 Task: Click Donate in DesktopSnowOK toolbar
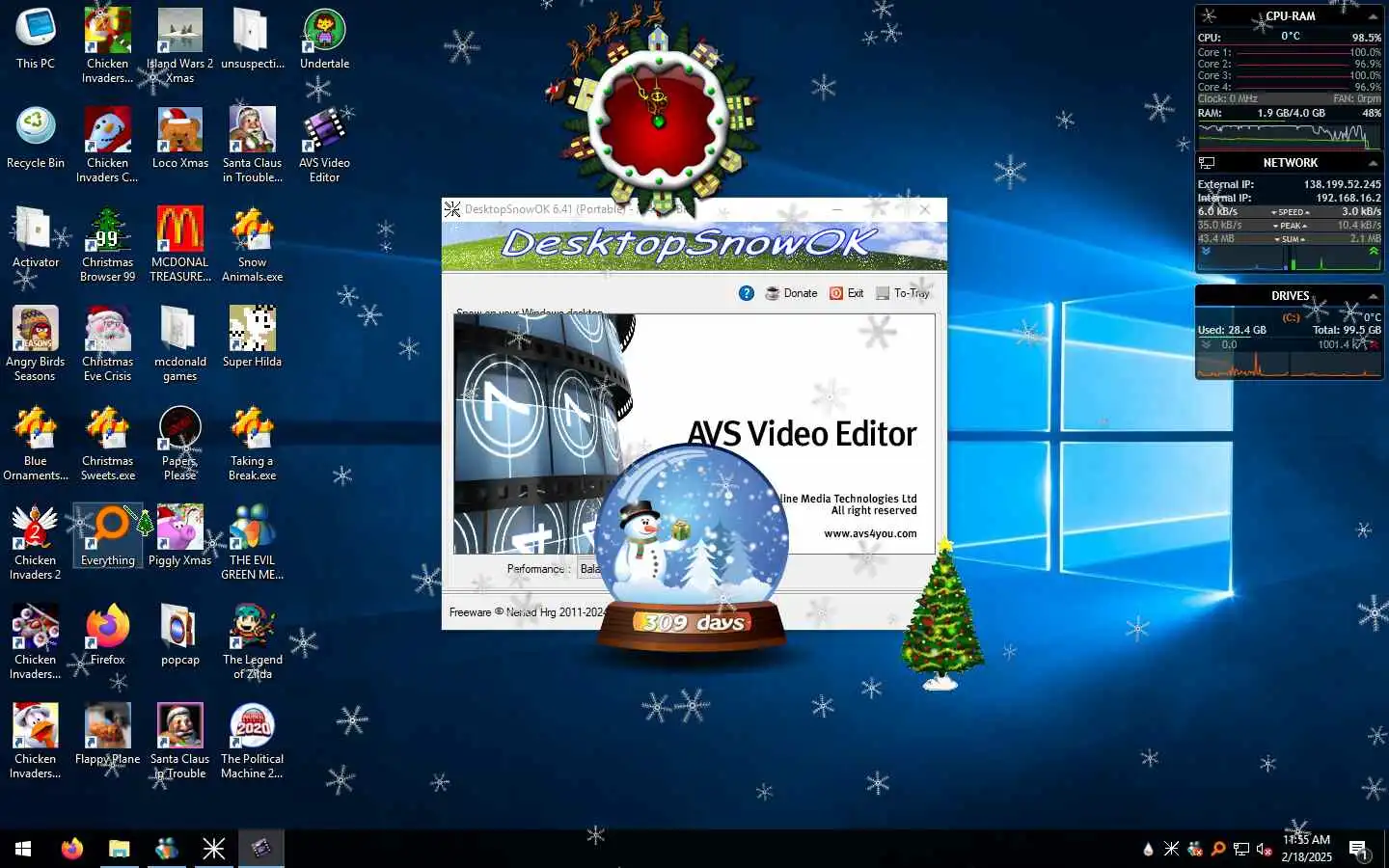791,293
